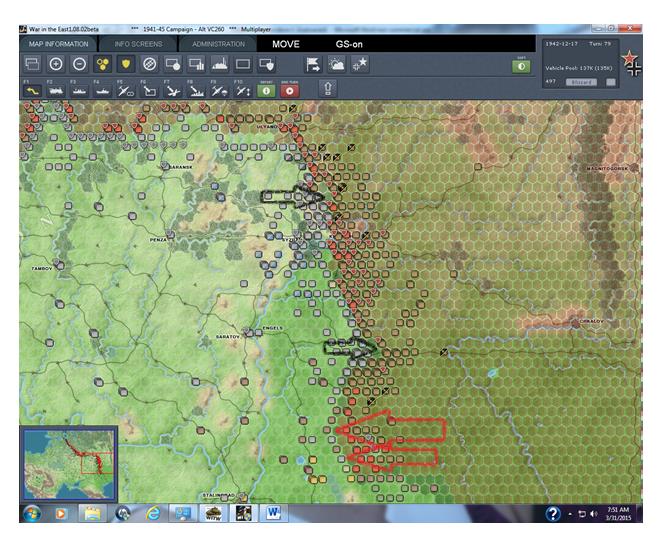Click the small square beside Blizzard bar

pos(611,82)
